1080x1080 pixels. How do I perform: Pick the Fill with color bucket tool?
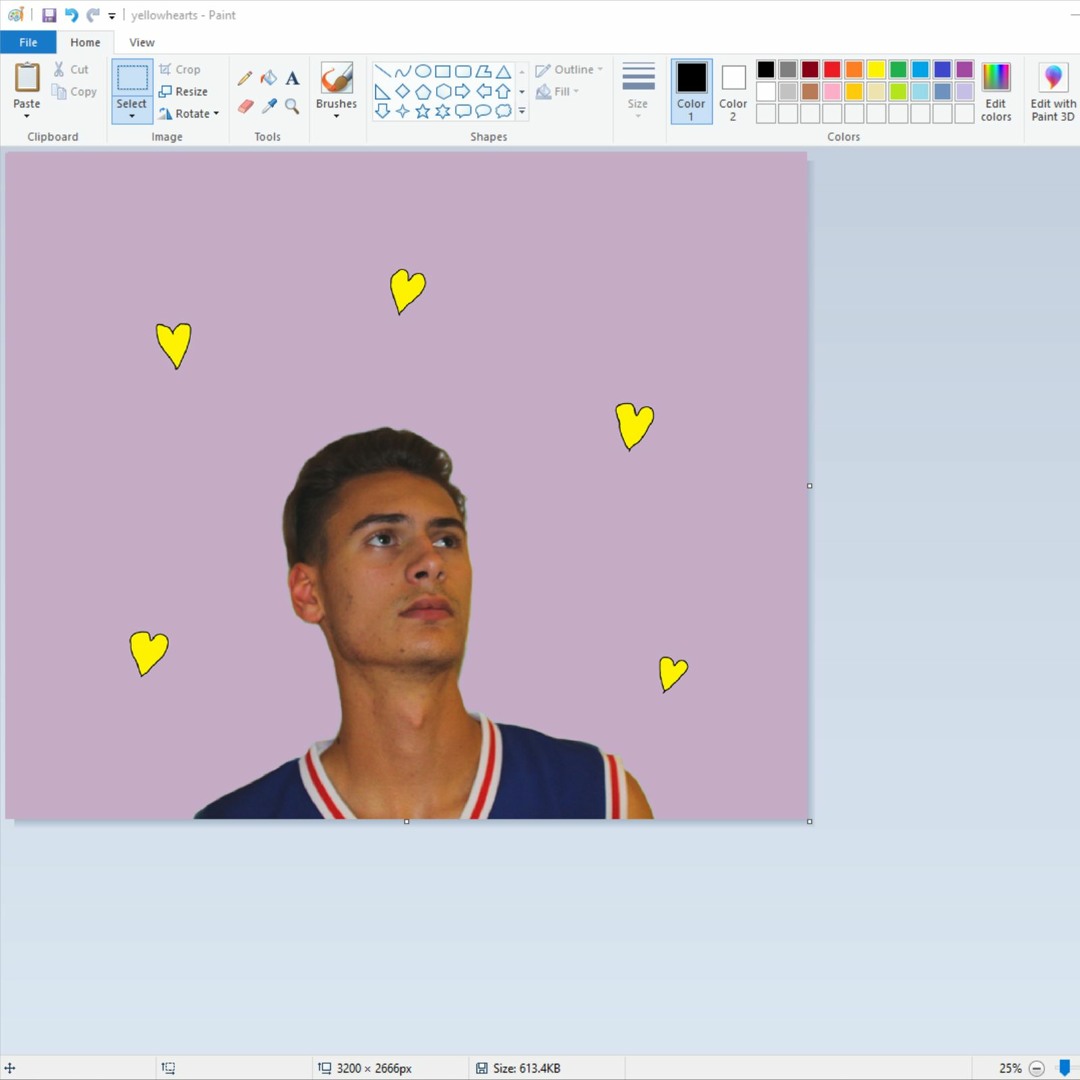[268, 78]
